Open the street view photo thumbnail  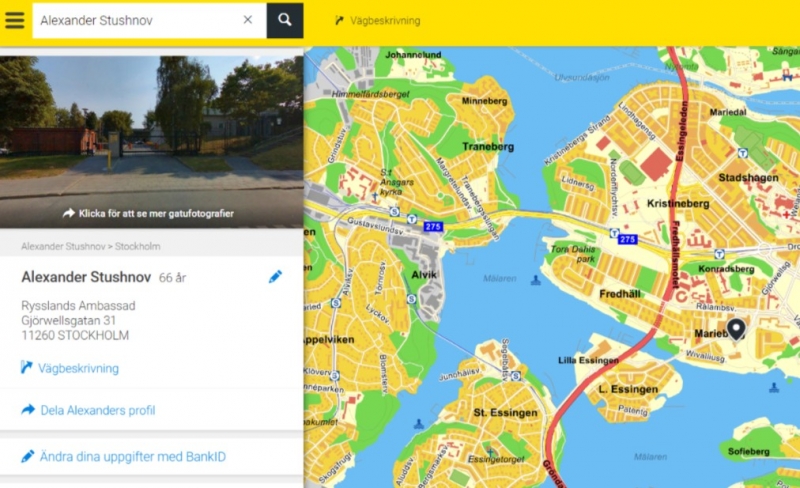[152, 142]
